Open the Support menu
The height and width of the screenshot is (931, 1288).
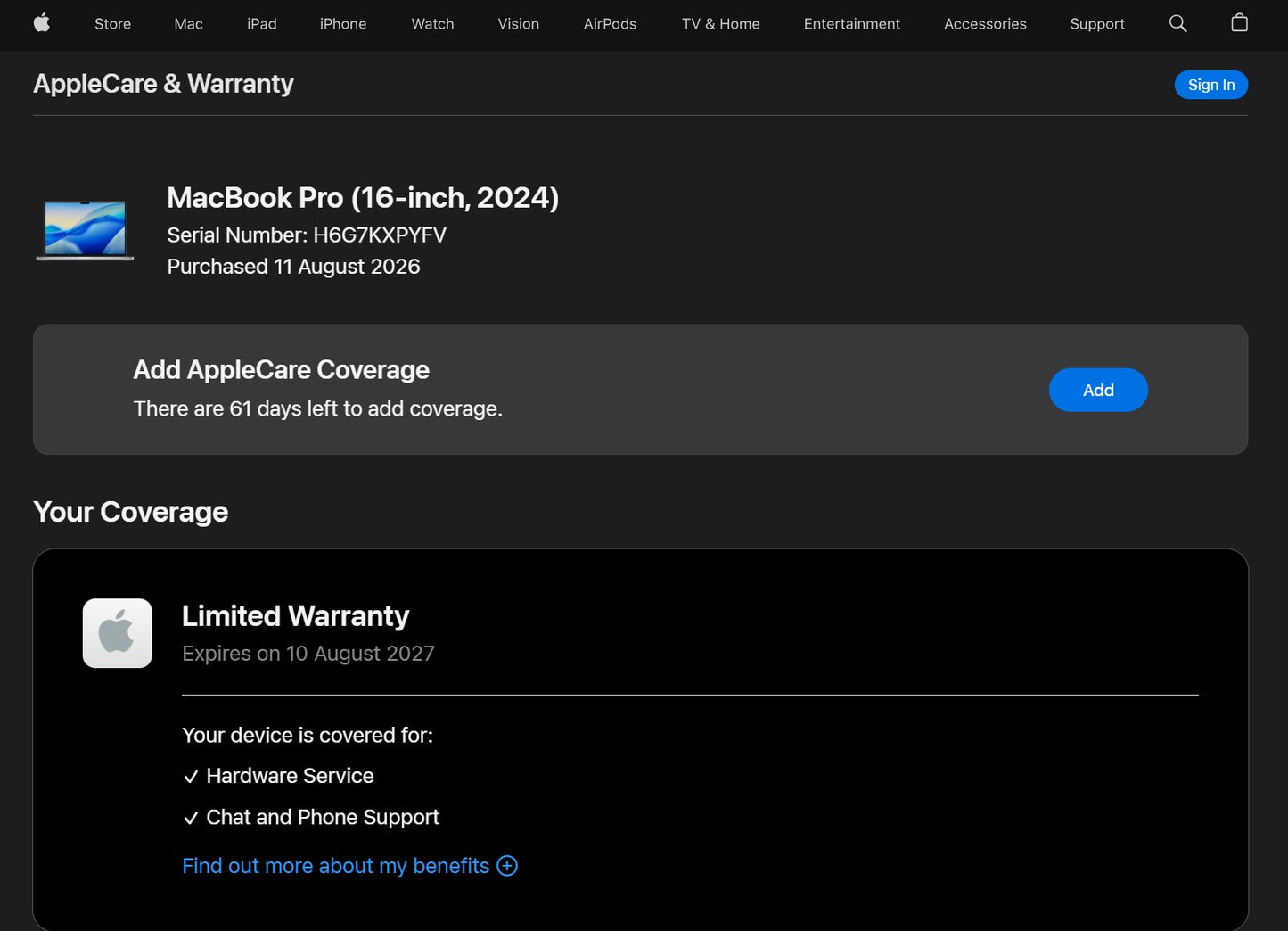click(1097, 24)
